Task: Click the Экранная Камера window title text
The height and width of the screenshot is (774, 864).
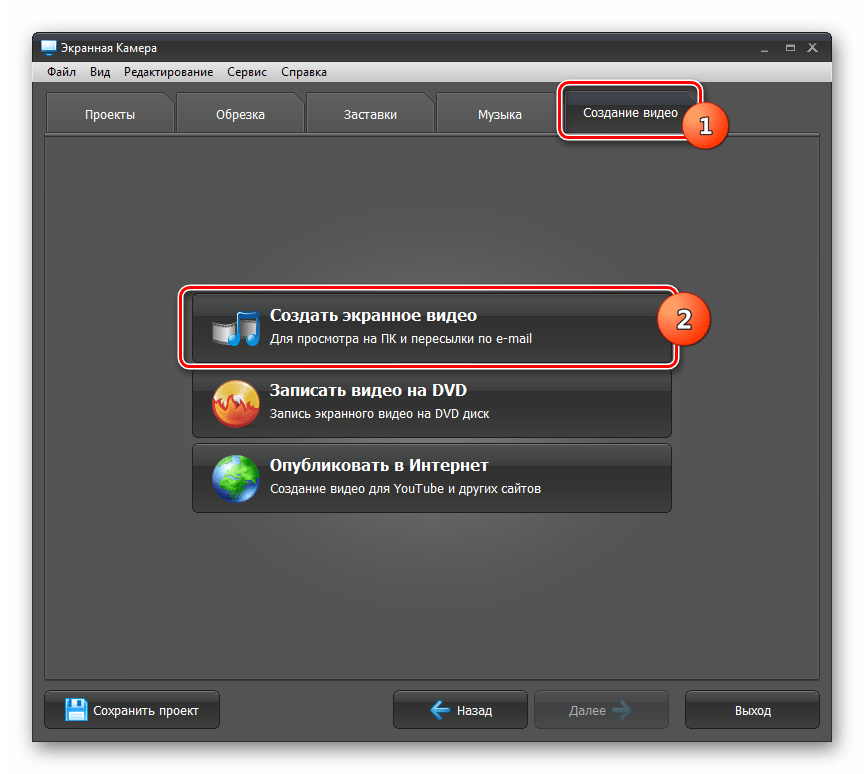Action: [109, 48]
